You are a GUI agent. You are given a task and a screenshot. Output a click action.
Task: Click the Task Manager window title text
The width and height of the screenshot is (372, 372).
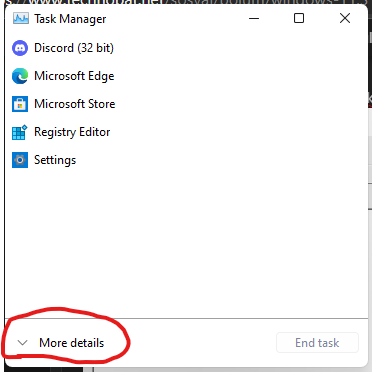tap(70, 19)
